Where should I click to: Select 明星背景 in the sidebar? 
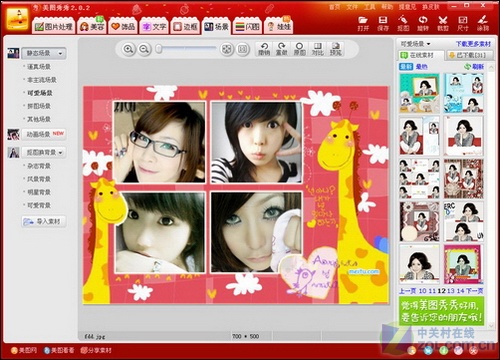coord(39,192)
